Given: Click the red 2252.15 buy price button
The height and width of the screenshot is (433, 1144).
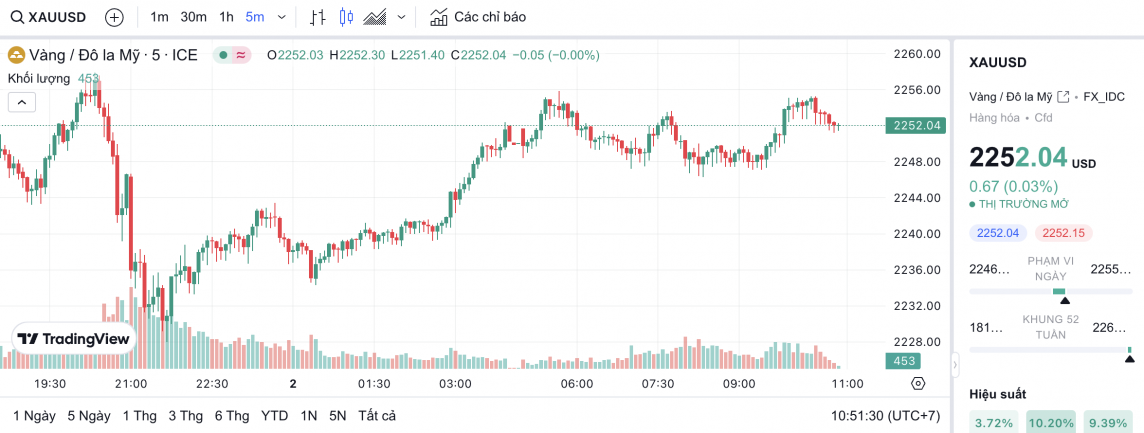Looking at the screenshot, I should 1064,233.
